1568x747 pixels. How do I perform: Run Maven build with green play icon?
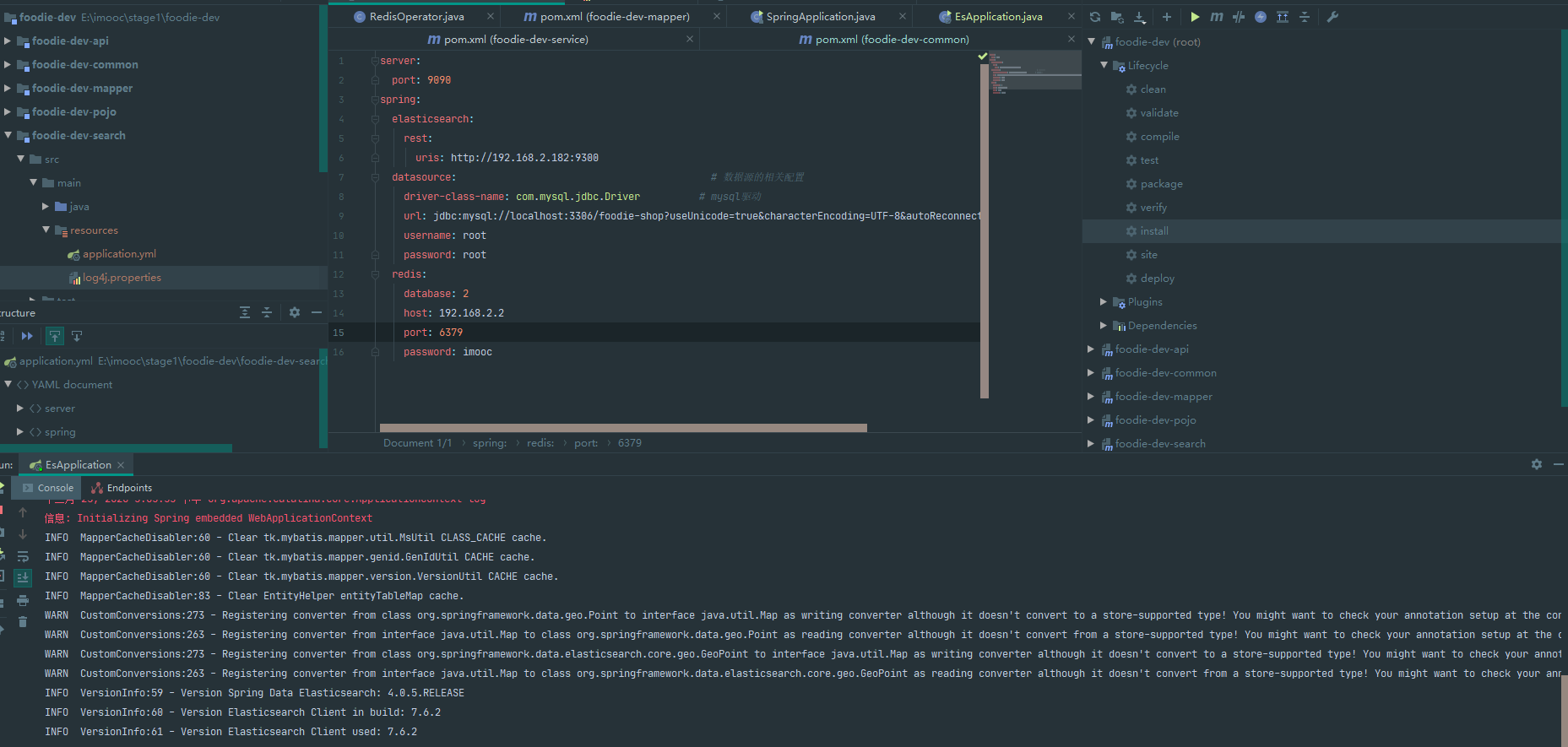[1195, 17]
